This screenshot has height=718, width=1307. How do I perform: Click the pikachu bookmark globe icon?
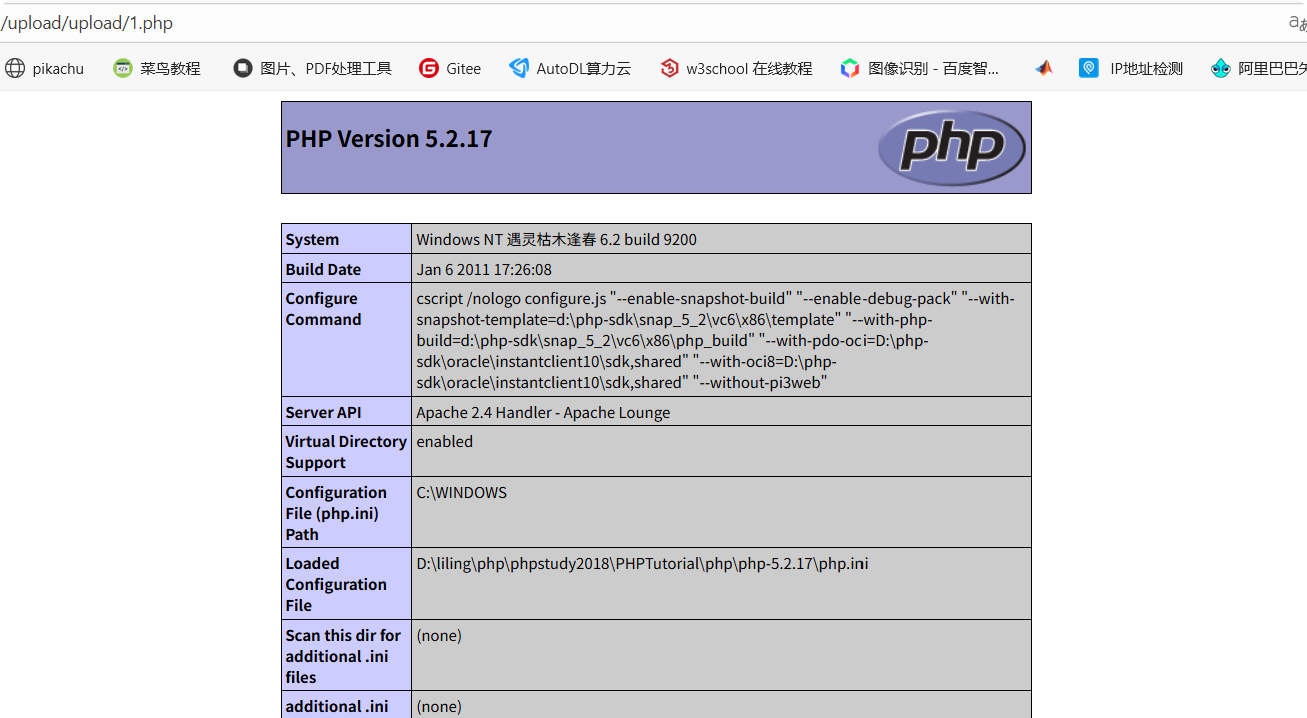pyautogui.click(x=15, y=68)
